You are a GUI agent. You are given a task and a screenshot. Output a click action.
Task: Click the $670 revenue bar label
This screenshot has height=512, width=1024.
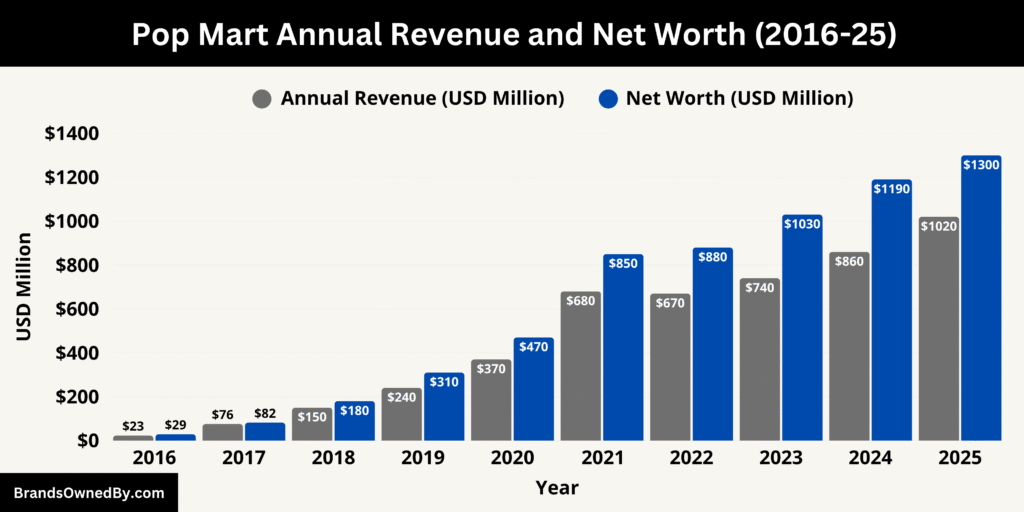671,304
